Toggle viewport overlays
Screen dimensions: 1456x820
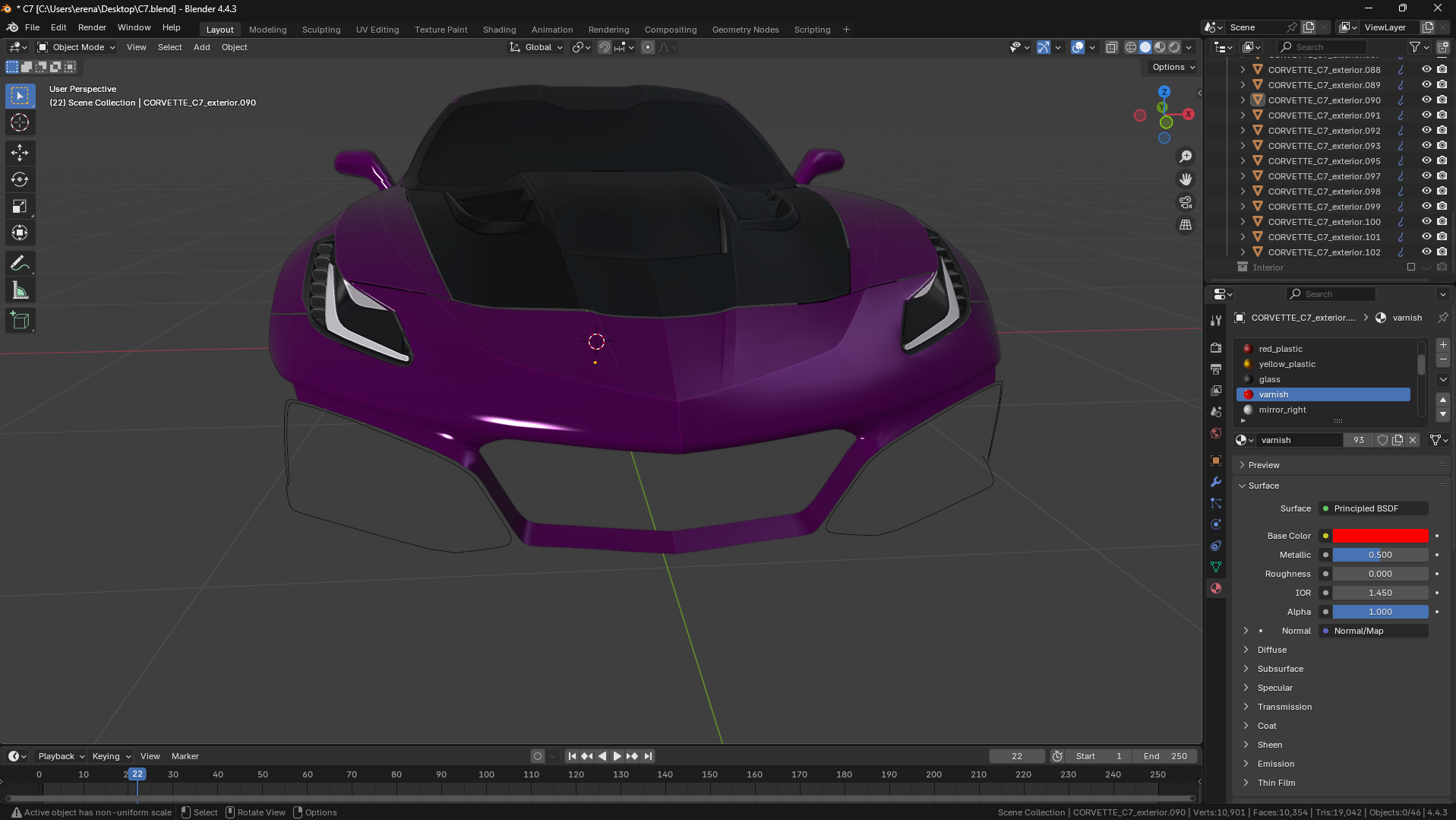(x=1078, y=47)
